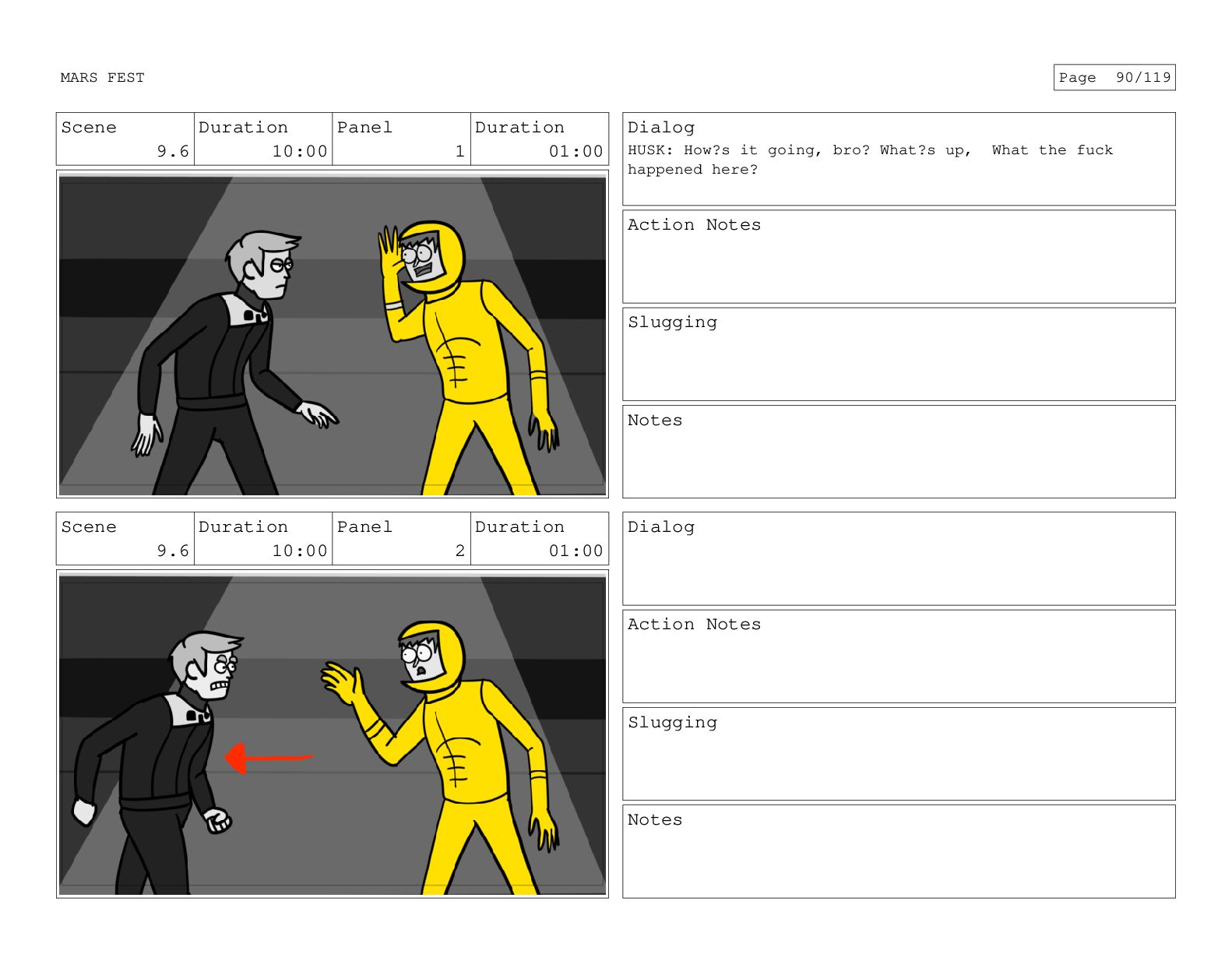Click the panel 1 Notes box

(x=899, y=452)
